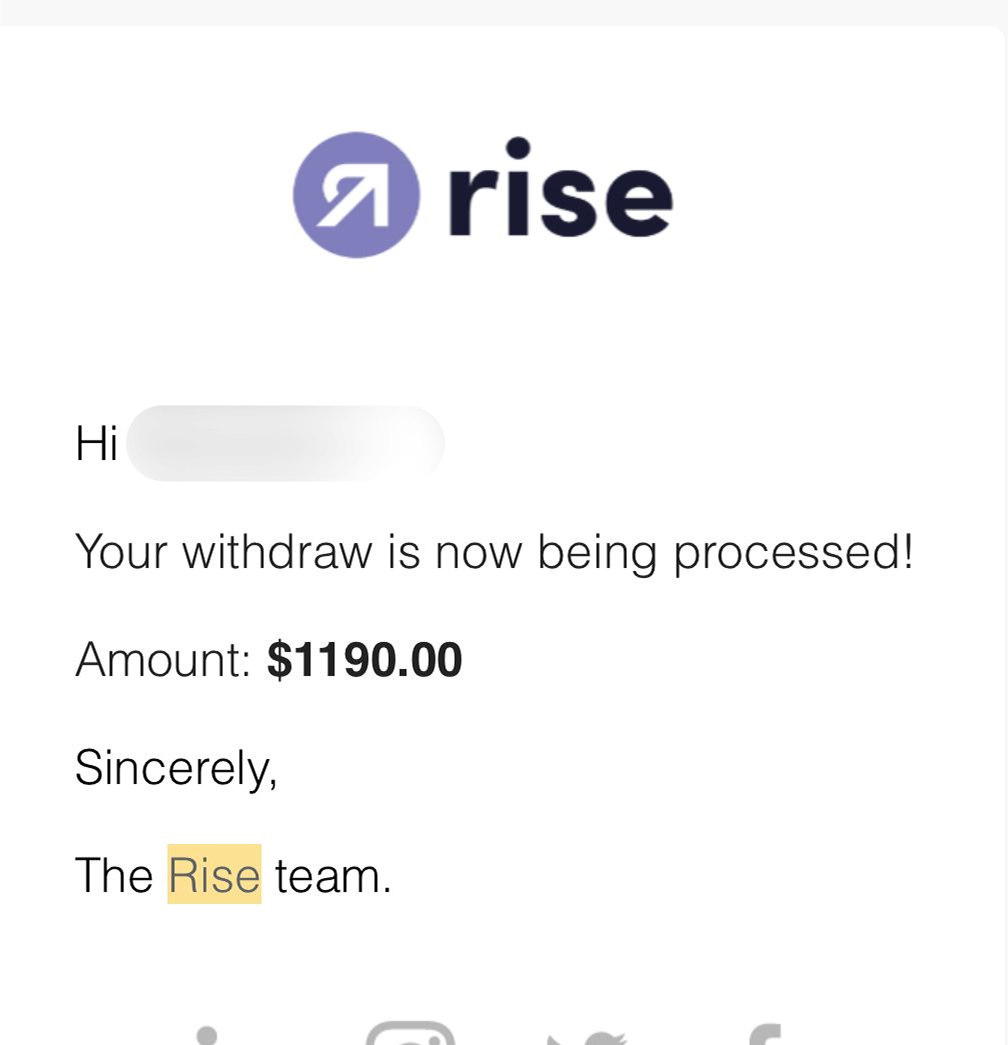This screenshot has width=1008, height=1045.
Task: Click the word "team." in the signature
Action: (x=332, y=876)
